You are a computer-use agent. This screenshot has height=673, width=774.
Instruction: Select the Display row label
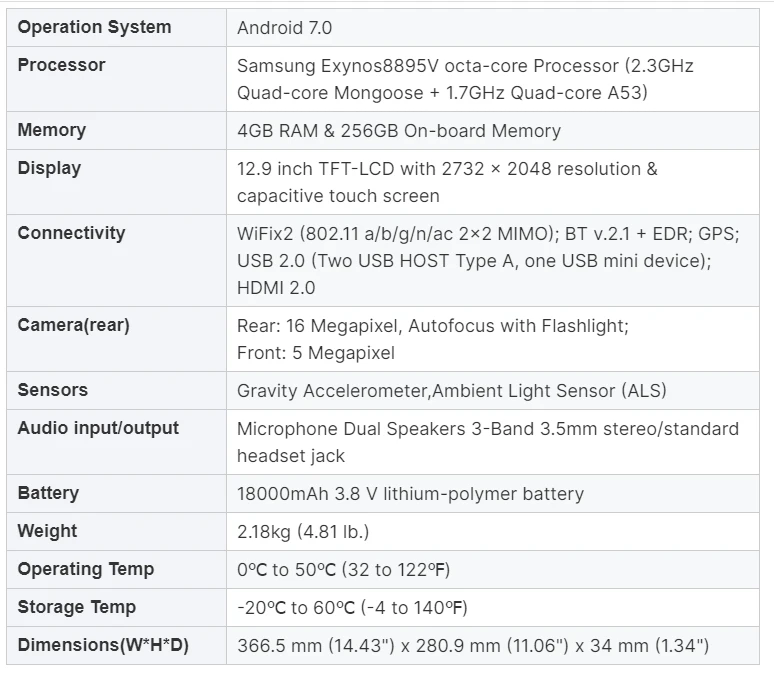pyautogui.click(x=49, y=168)
